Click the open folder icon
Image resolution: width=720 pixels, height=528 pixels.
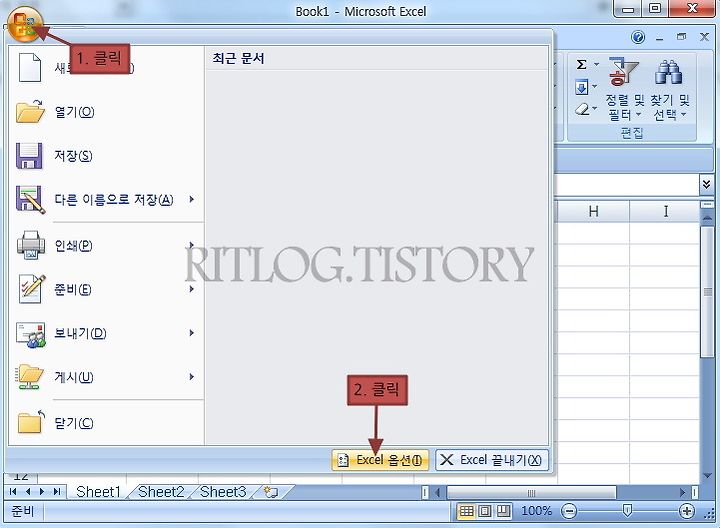click(30, 112)
